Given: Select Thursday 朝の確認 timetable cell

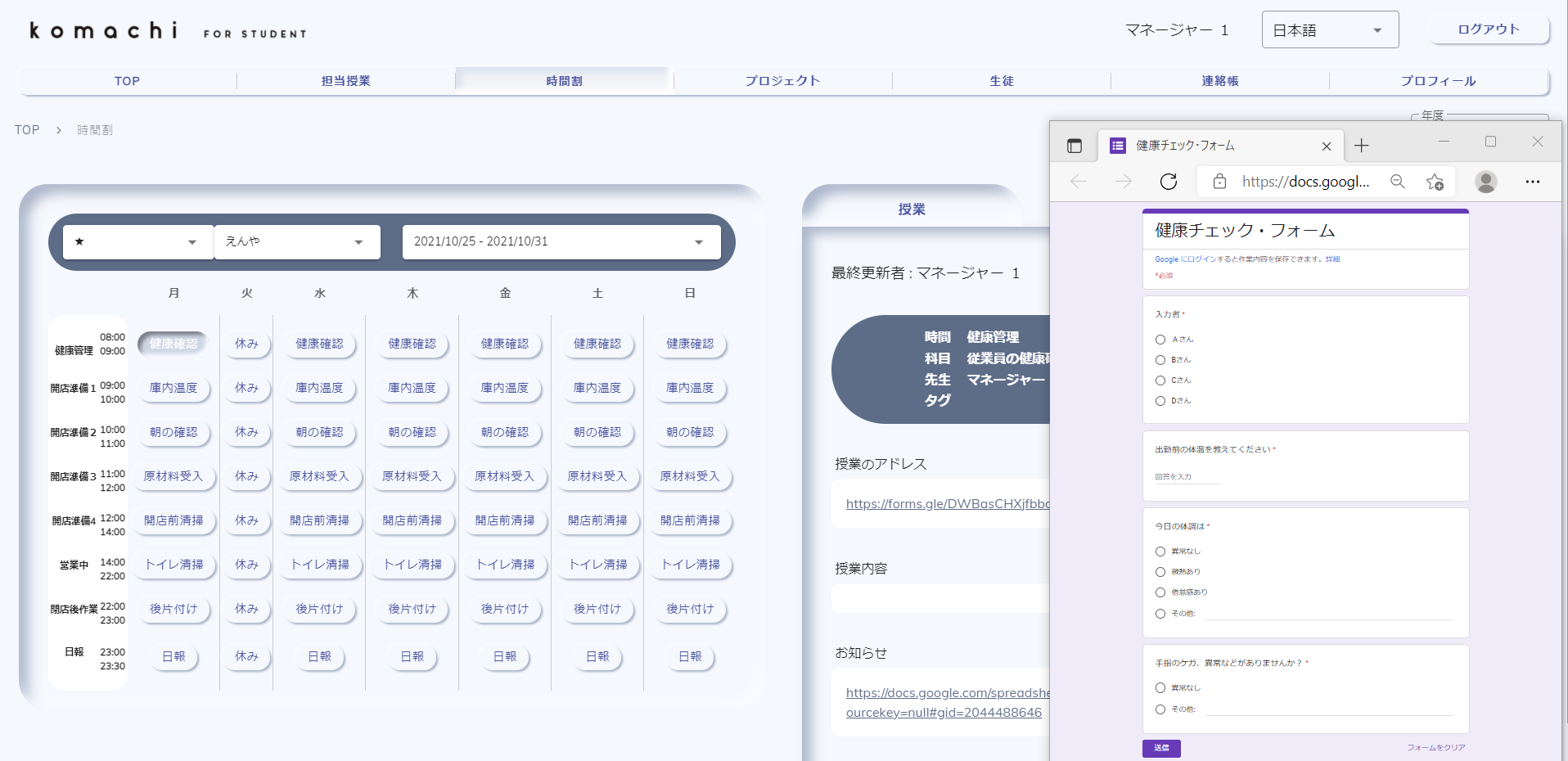Looking at the screenshot, I should tap(412, 432).
